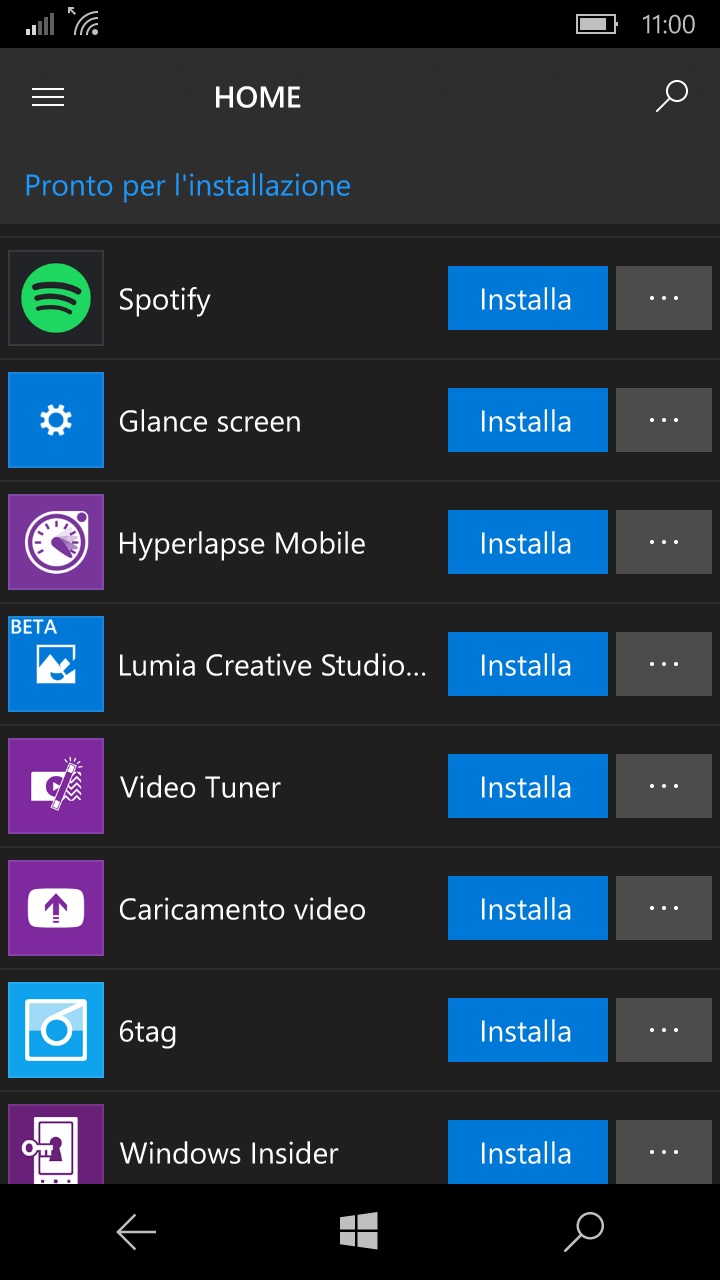
Task: Go back with the navigation arrow
Action: [136, 1232]
